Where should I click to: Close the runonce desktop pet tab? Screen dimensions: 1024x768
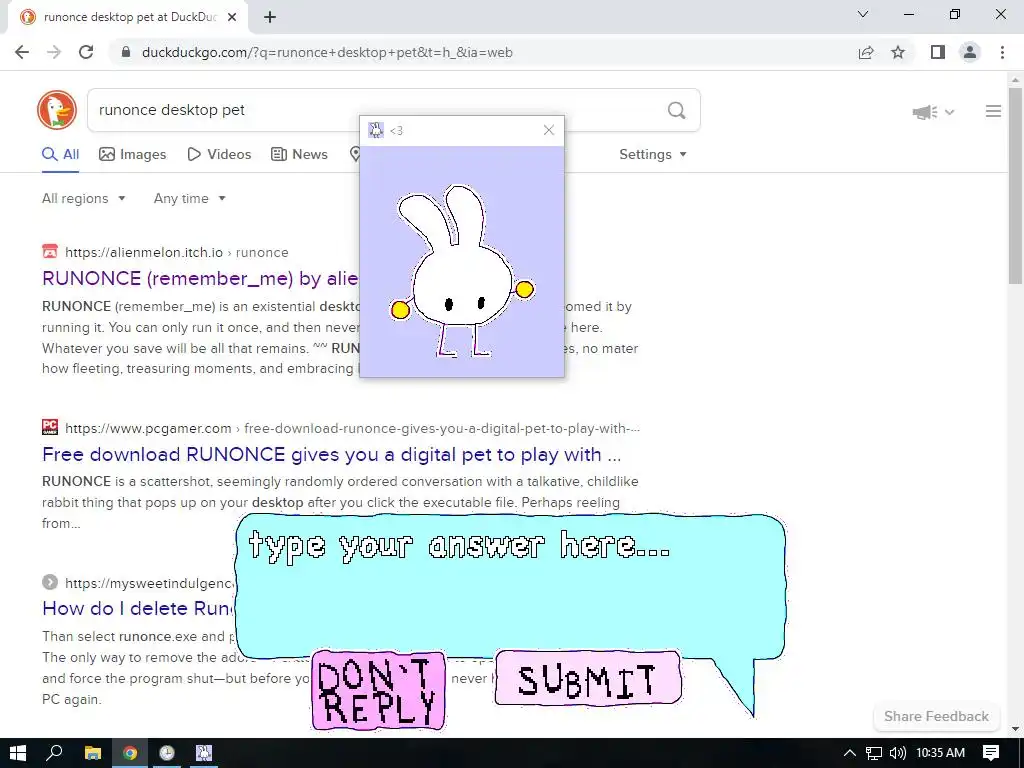click(x=232, y=17)
